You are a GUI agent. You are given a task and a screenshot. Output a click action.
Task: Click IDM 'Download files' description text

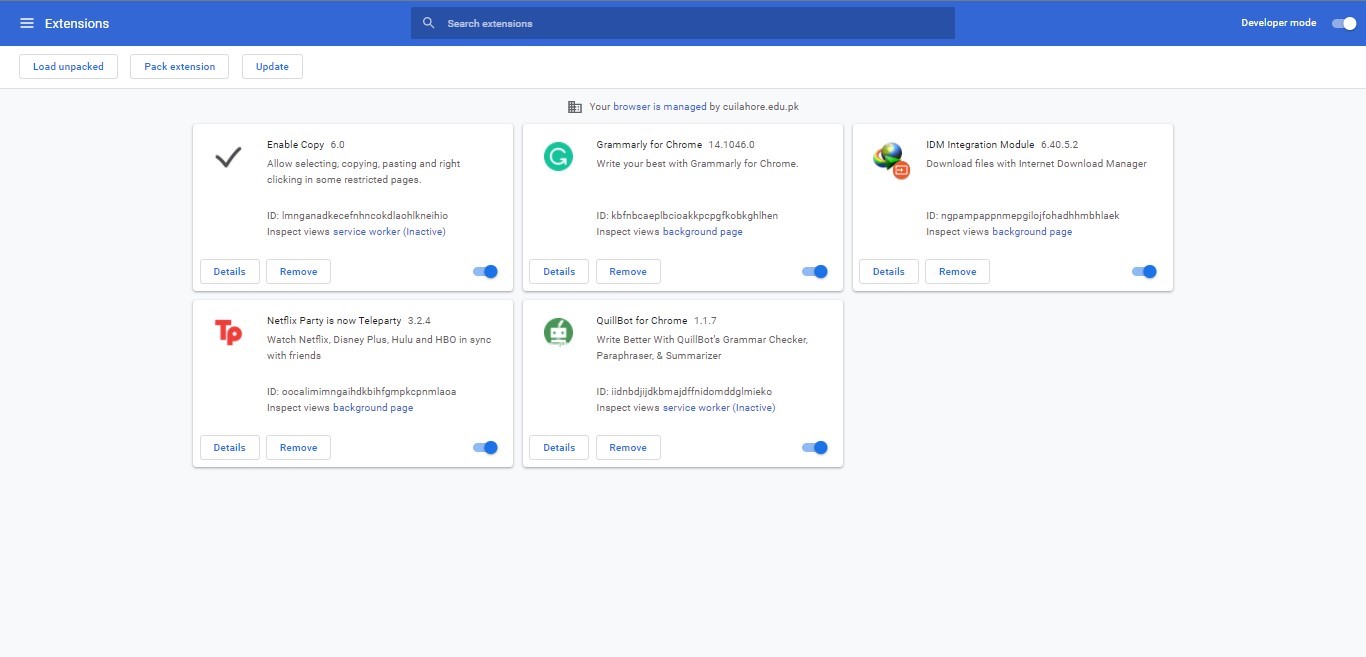coord(1036,164)
